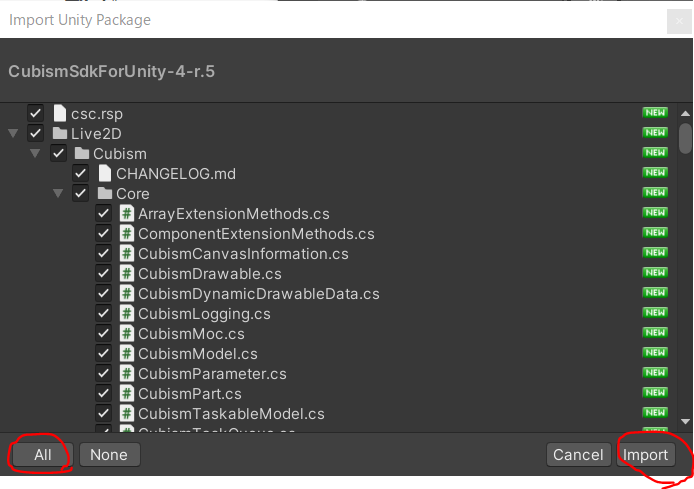Viewport: 694px width, 489px height.
Task: Collapse the Cubism folder arrow
Action: (35, 153)
